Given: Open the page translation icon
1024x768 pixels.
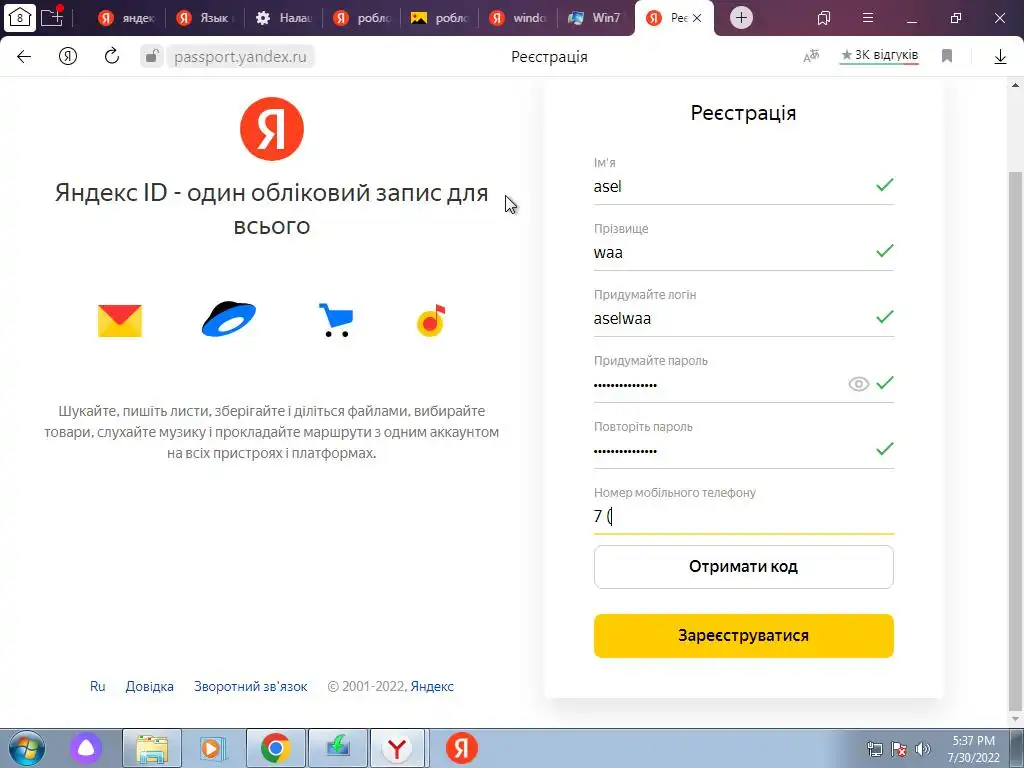Looking at the screenshot, I should coord(811,56).
